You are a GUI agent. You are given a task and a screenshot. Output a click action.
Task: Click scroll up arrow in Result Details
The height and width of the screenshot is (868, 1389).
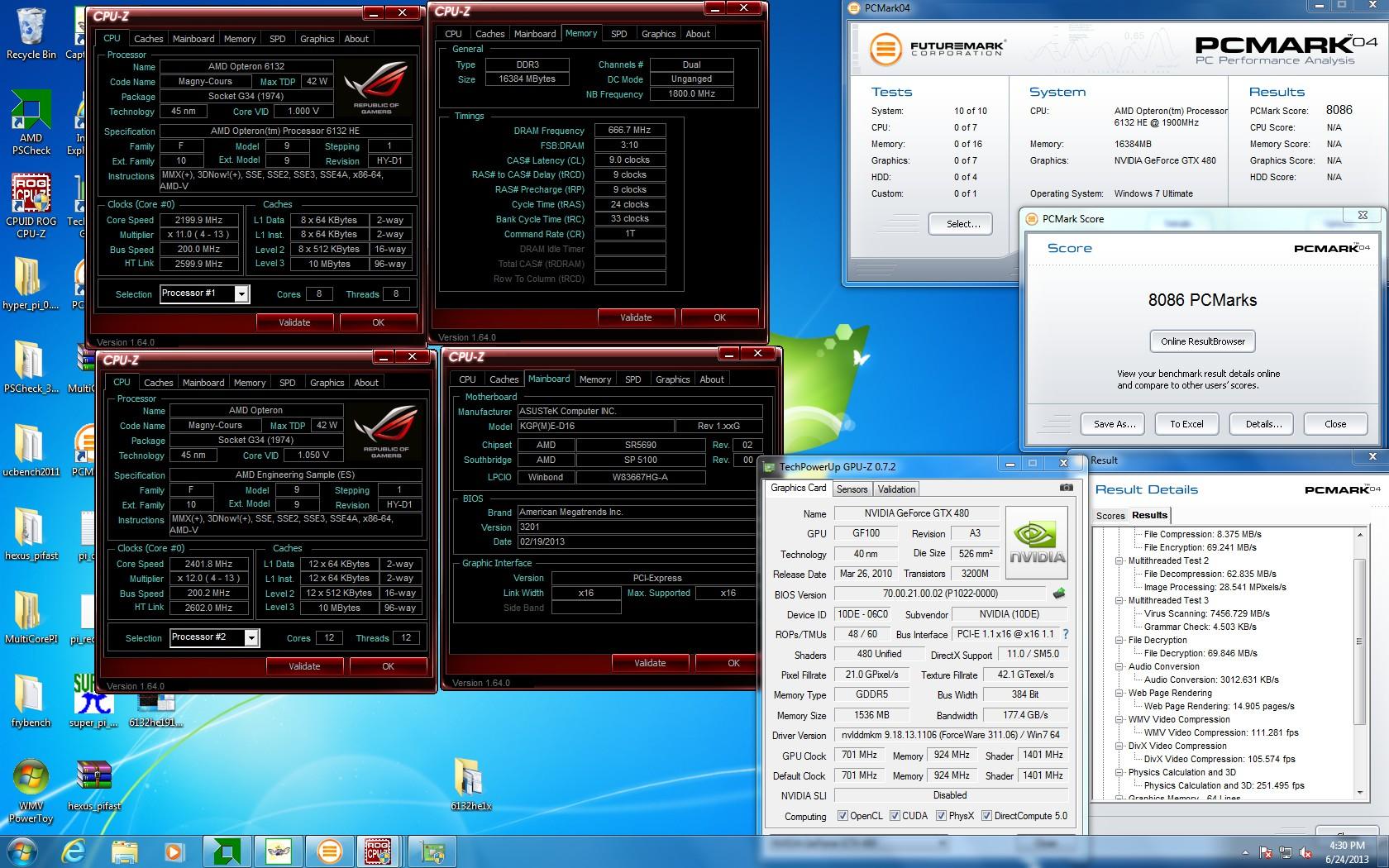[1360, 535]
